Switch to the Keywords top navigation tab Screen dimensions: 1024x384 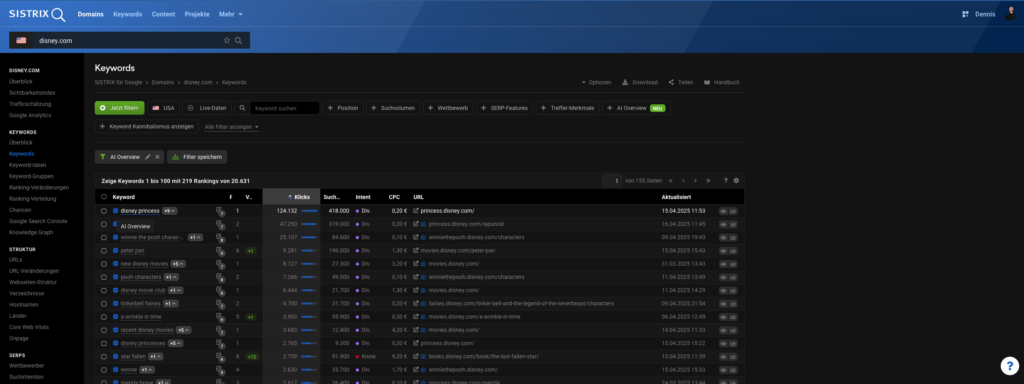tap(127, 14)
